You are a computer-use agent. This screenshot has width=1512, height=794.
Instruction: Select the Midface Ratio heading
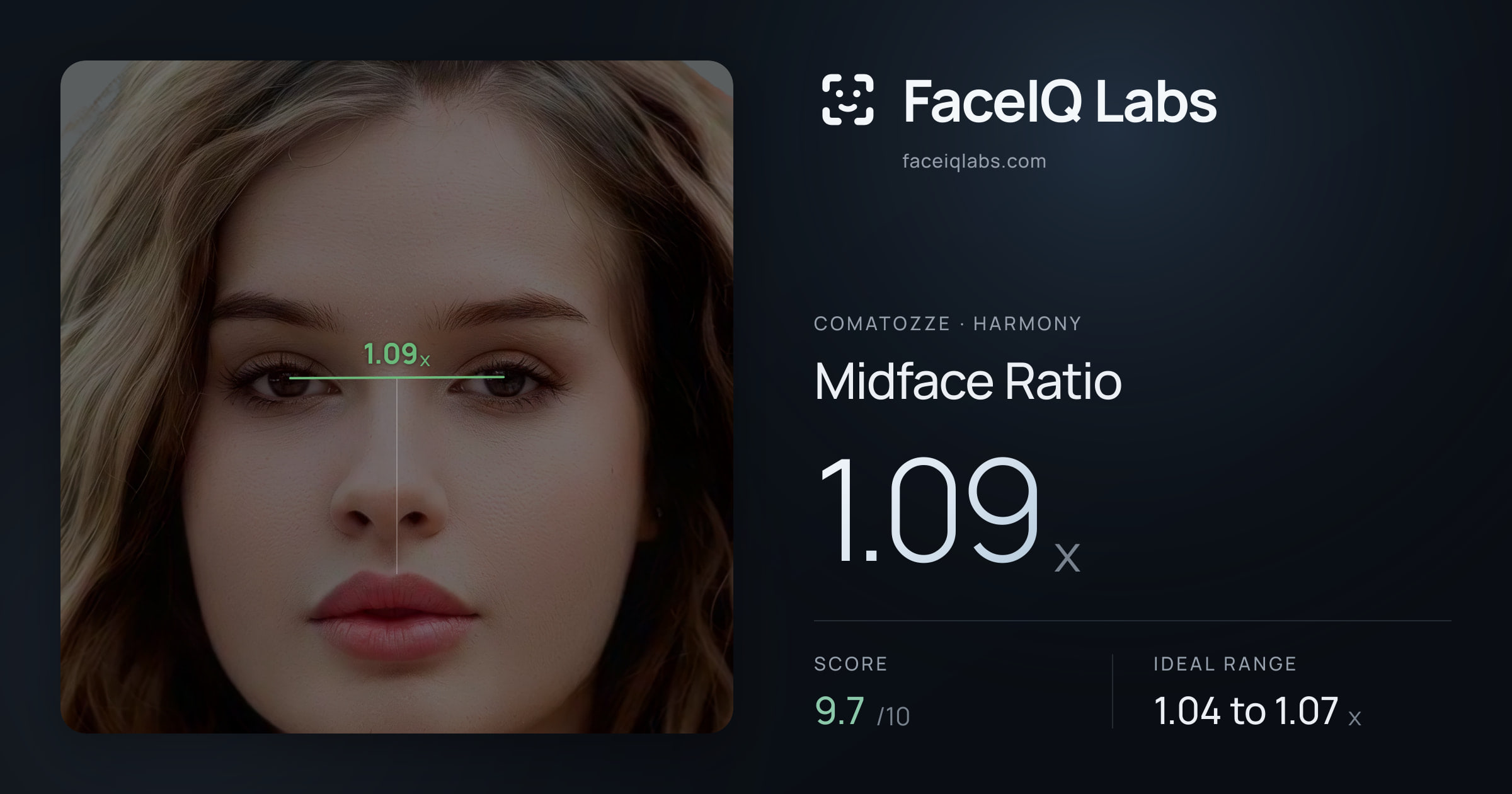968,381
